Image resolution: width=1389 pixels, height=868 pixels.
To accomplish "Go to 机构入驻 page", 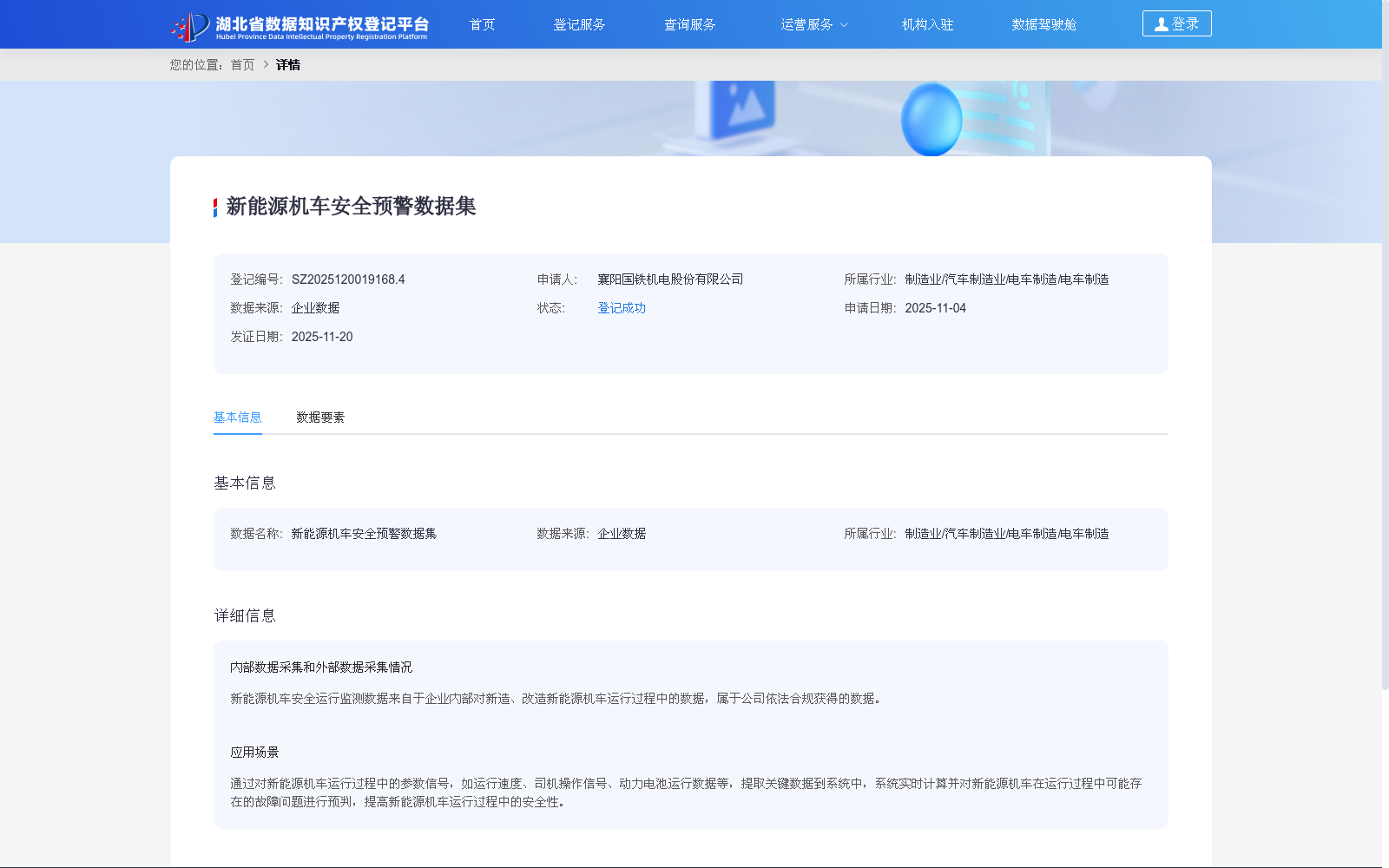I will click(927, 24).
